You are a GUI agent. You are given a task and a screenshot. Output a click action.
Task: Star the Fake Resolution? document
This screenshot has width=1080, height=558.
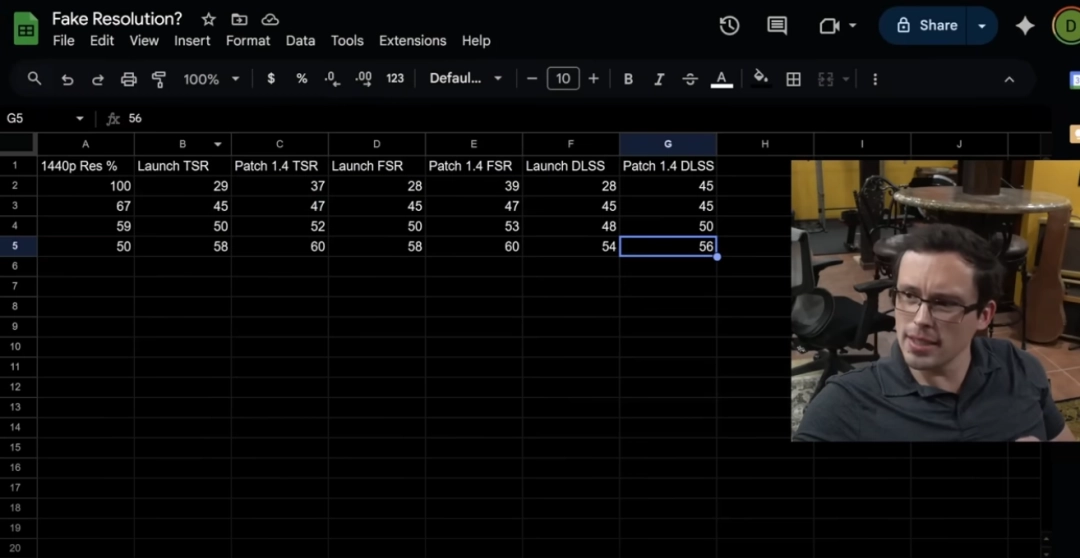coord(208,19)
